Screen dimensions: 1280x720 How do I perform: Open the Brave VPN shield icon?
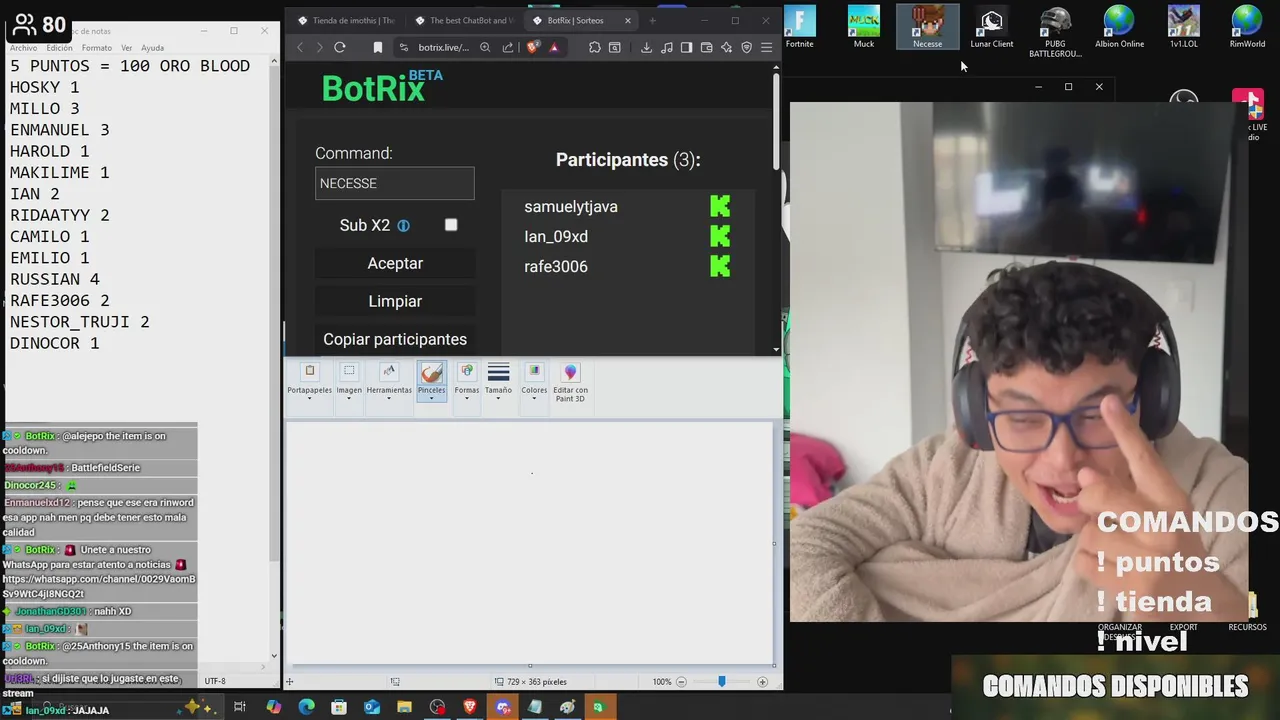746,47
